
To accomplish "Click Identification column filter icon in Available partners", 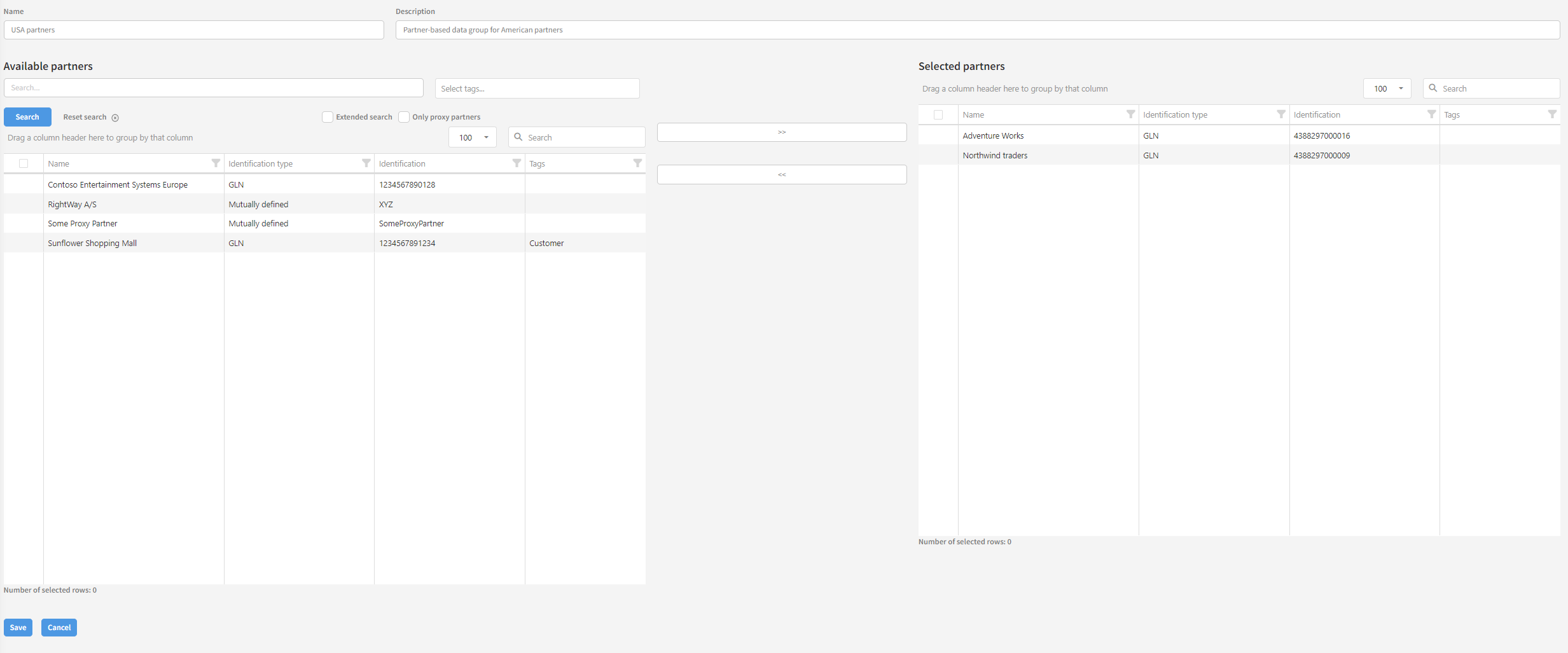I will click(517, 163).
